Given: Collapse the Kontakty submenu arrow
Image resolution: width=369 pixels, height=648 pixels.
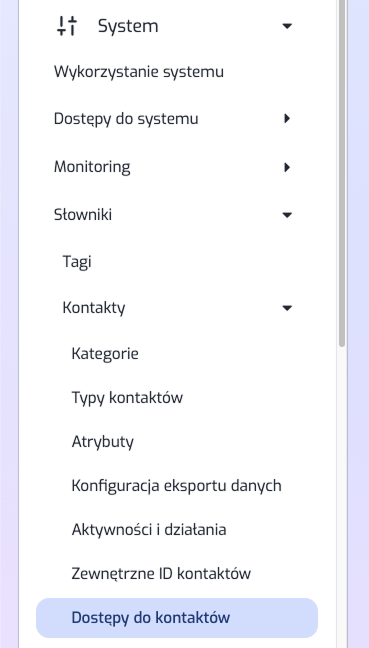Looking at the screenshot, I should (x=287, y=308).
